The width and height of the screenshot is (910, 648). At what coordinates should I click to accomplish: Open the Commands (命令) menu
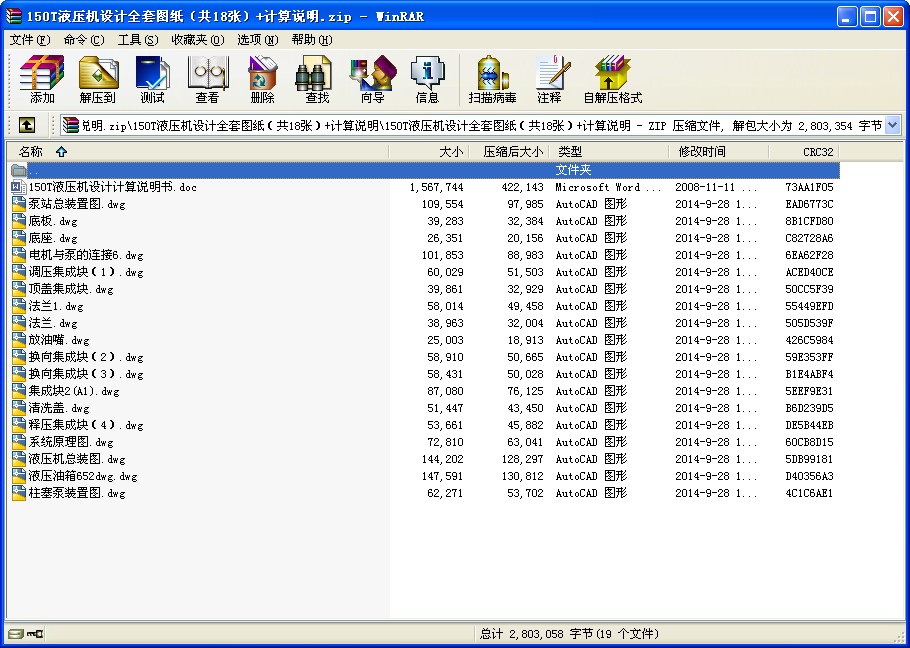pyautogui.click(x=84, y=40)
